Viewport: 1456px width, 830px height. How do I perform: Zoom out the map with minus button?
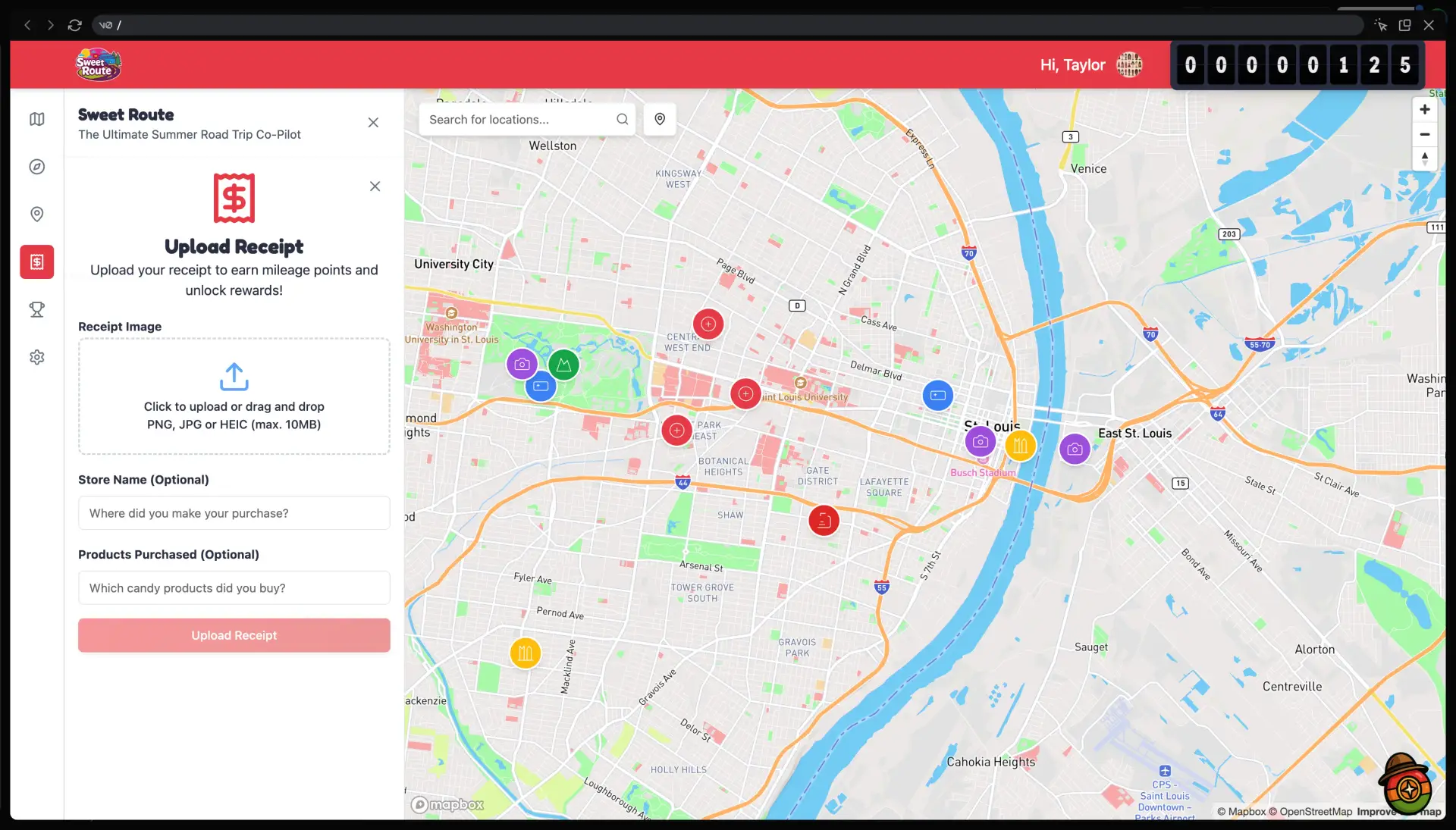pos(1425,134)
